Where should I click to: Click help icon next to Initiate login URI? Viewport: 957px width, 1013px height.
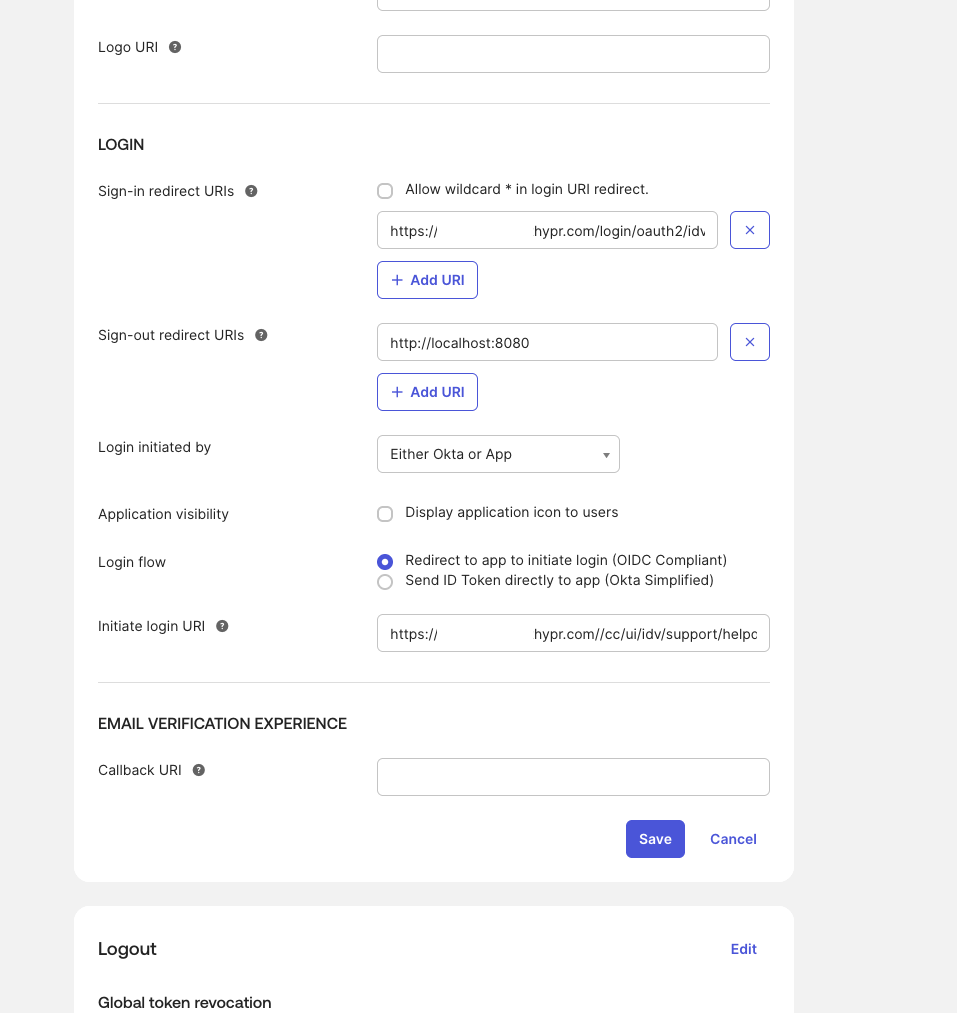[x=222, y=626]
